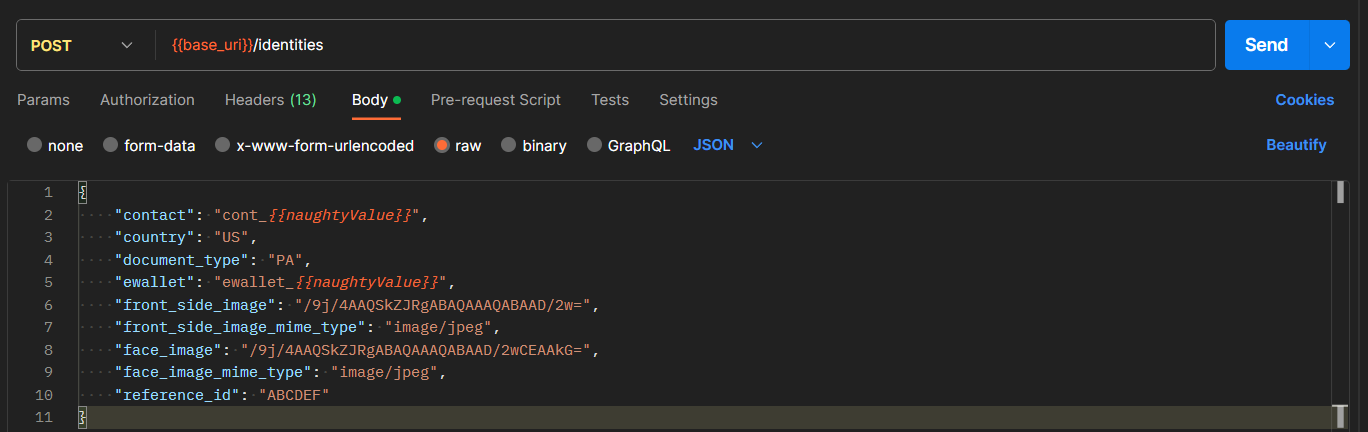The height and width of the screenshot is (432, 1368).
Task: Click the {{base_uri}} variable in the URL
Action: [212, 45]
